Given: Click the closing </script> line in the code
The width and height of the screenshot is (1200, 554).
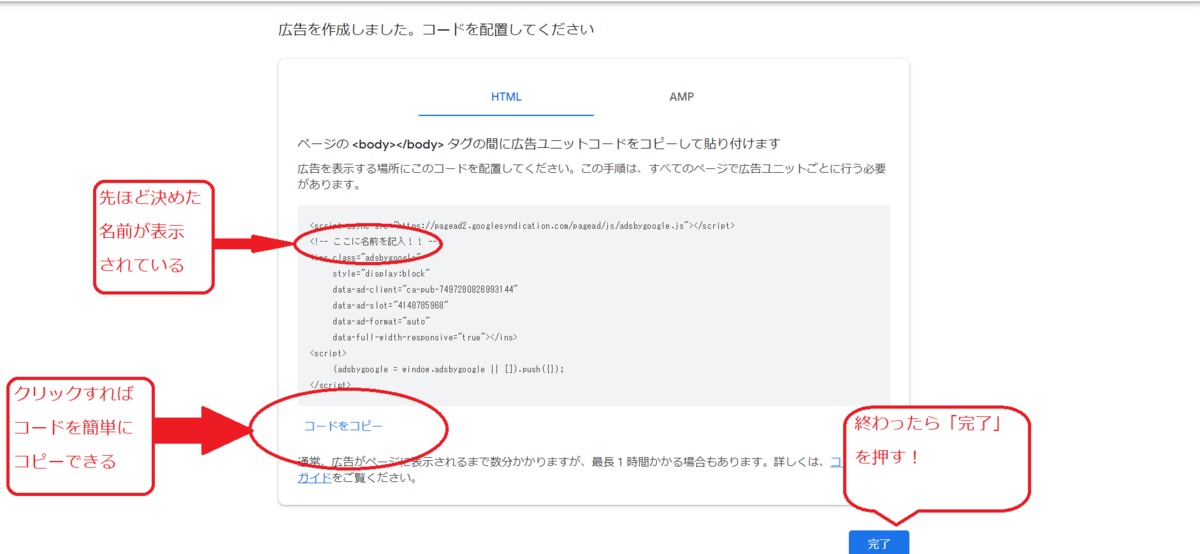Looking at the screenshot, I should click(331, 384).
